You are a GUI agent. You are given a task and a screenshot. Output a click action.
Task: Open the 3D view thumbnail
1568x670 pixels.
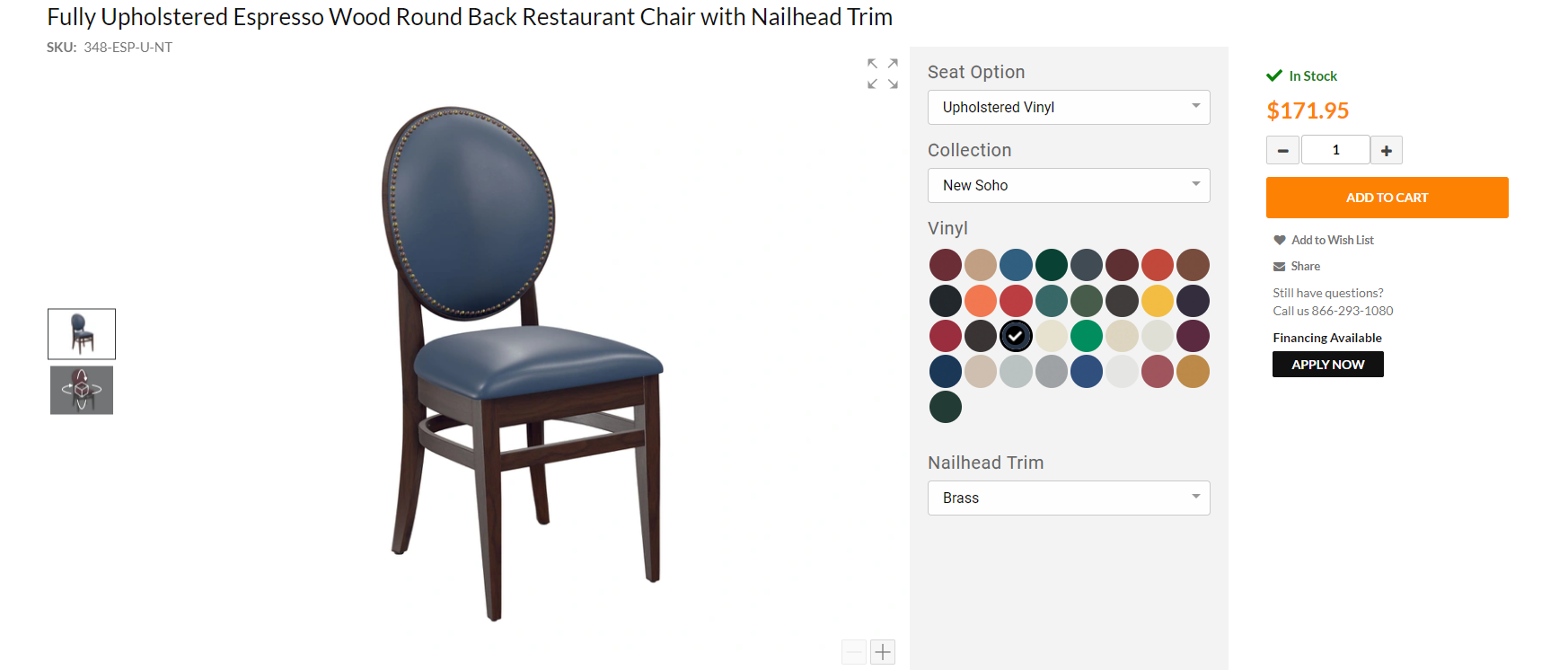(x=82, y=390)
